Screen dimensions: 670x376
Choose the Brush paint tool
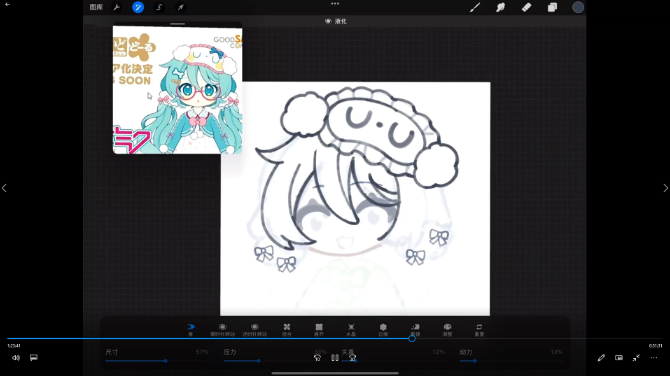tap(475, 7)
